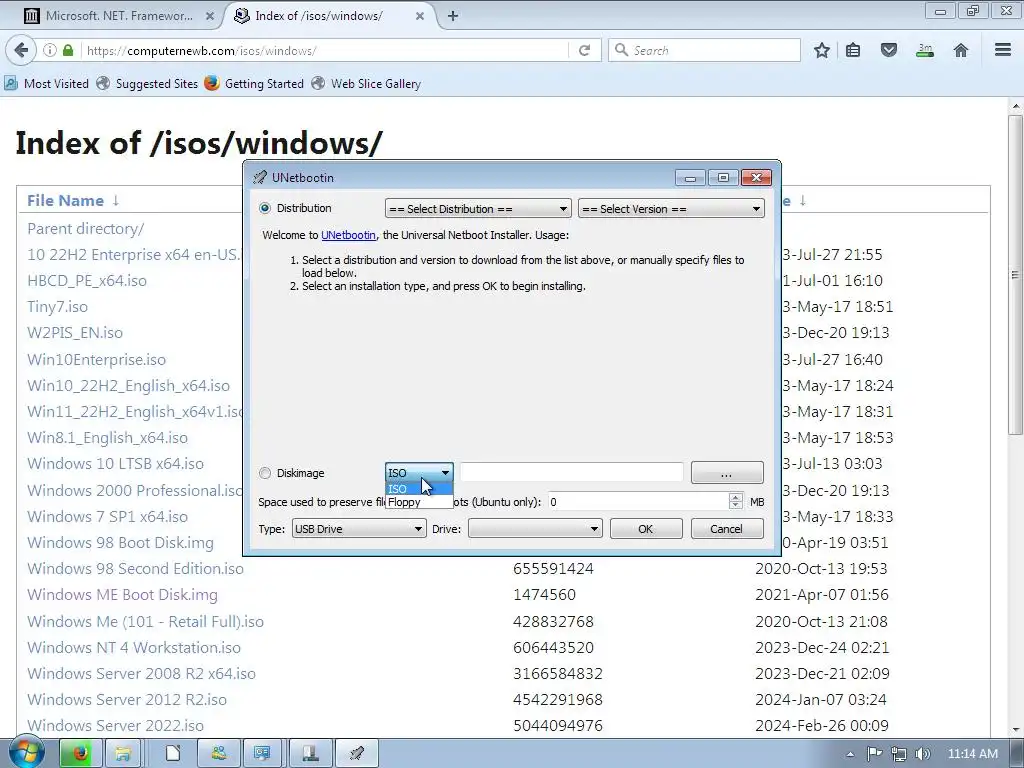This screenshot has height=768, width=1024.
Task: Open the Select Distribution dropdown
Action: 478,209
